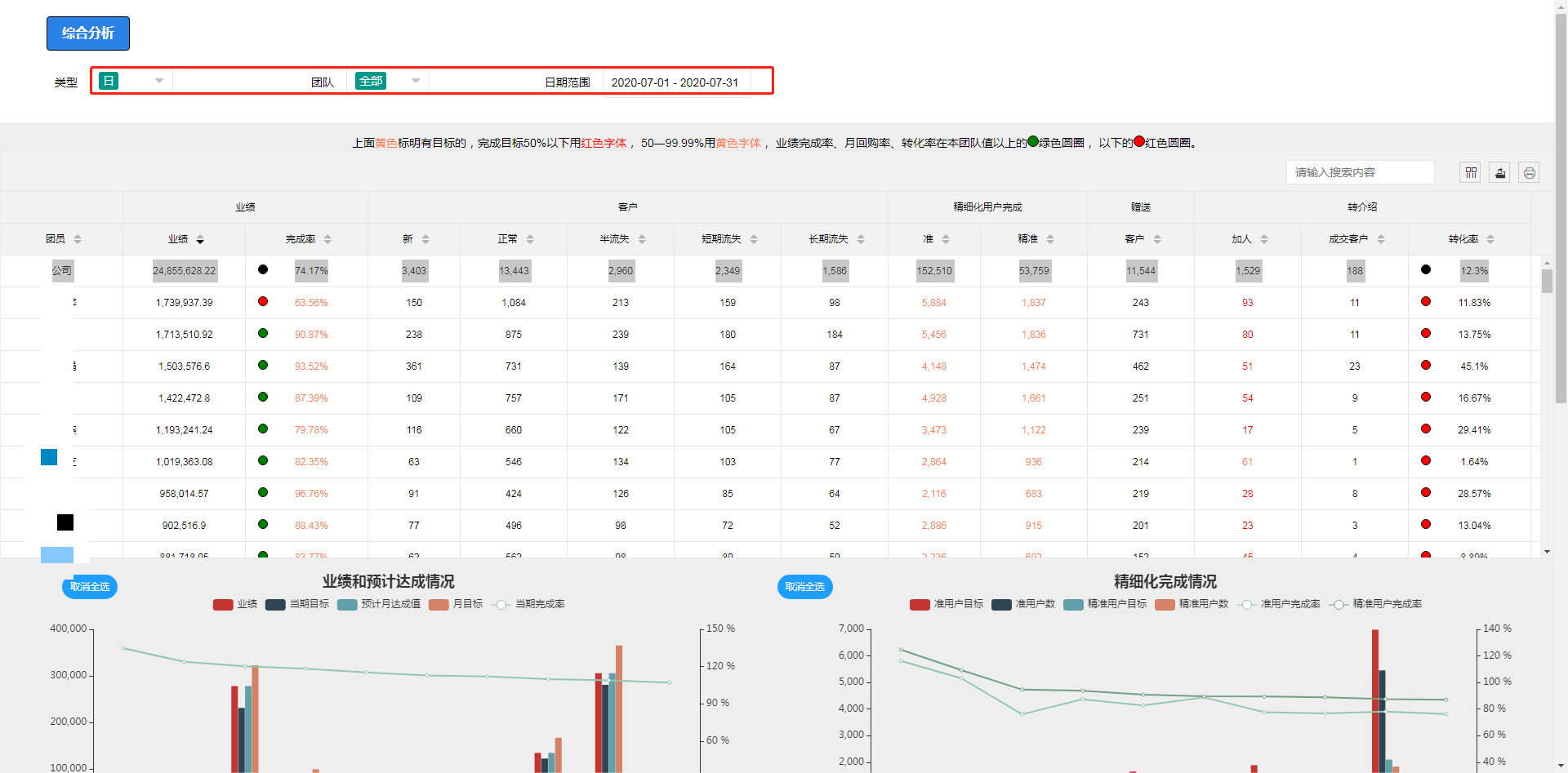The height and width of the screenshot is (773, 1568).
Task: Toggle 准用户数 legend series
Action: point(1023,604)
